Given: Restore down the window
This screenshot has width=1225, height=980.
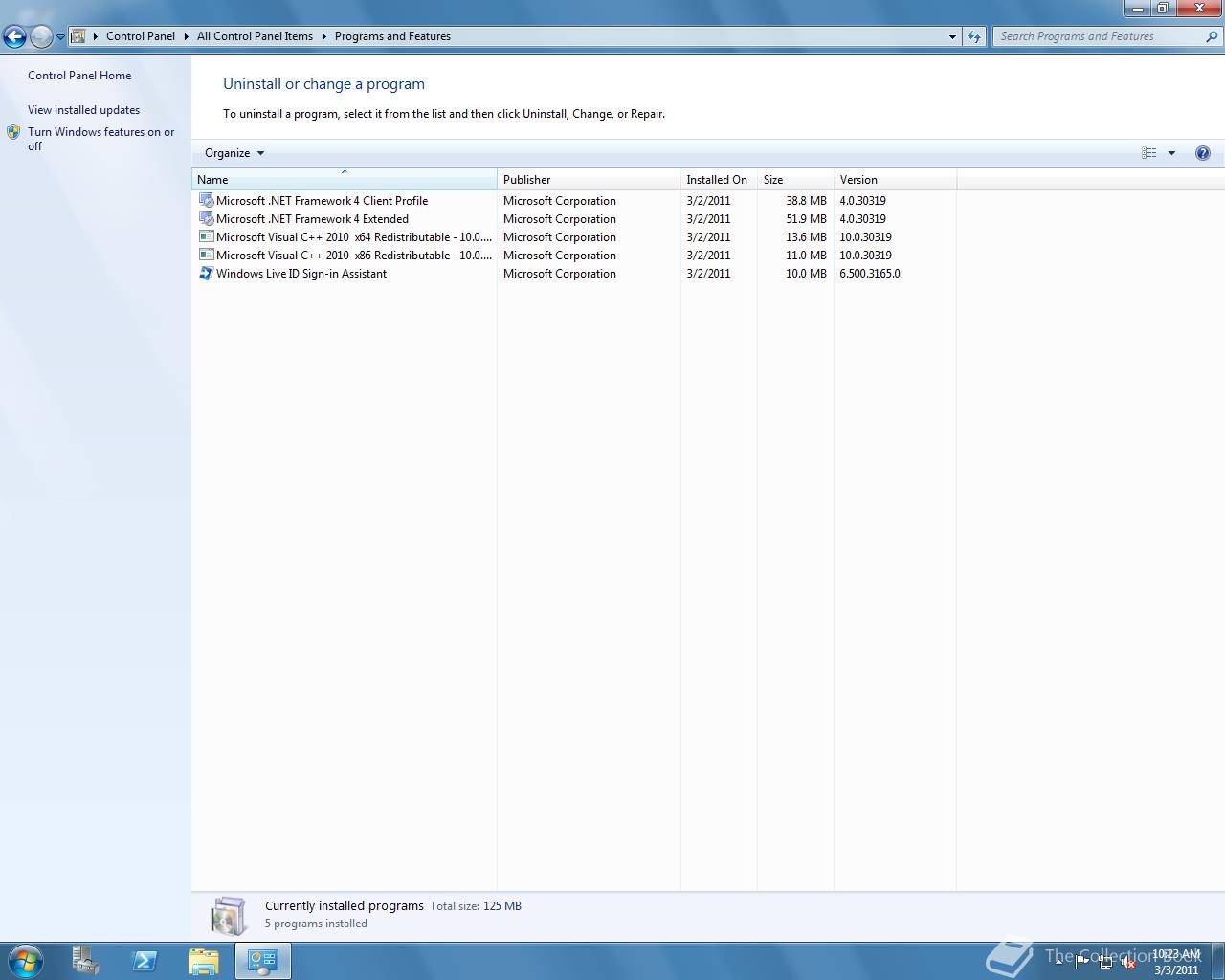Looking at the screenshot, I should pos(1163,8).
